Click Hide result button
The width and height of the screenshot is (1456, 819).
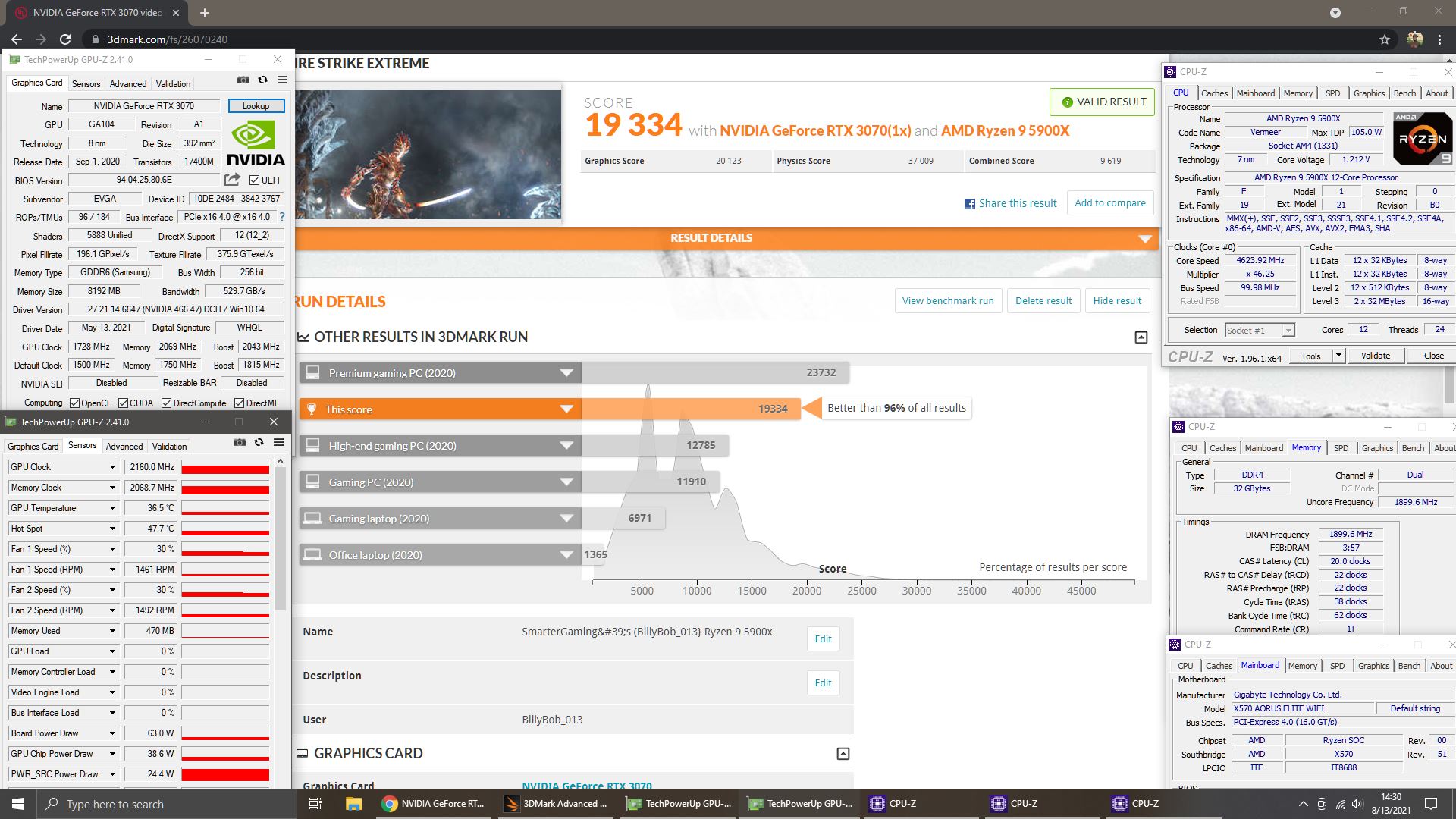[x=1117, y=301]
